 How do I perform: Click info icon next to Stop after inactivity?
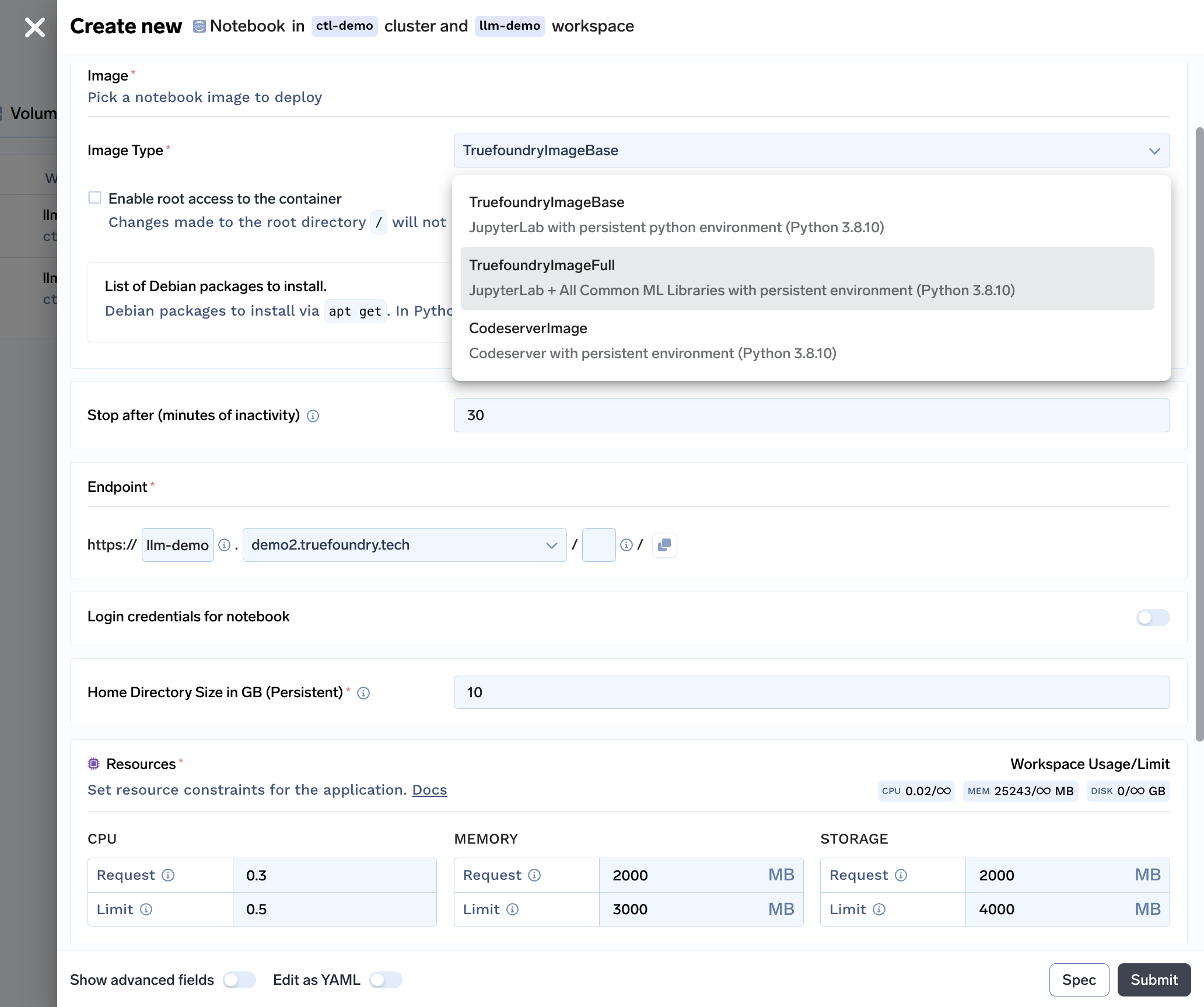point(313,416)
